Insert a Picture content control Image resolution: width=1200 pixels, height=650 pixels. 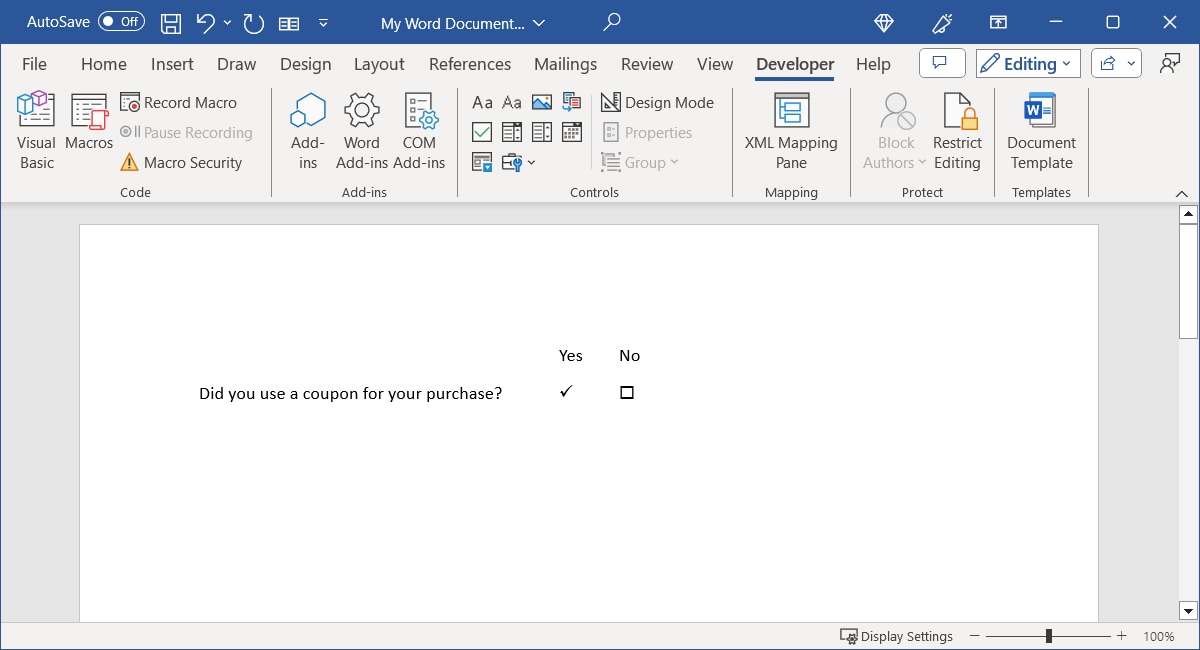[x=541, y=101]
